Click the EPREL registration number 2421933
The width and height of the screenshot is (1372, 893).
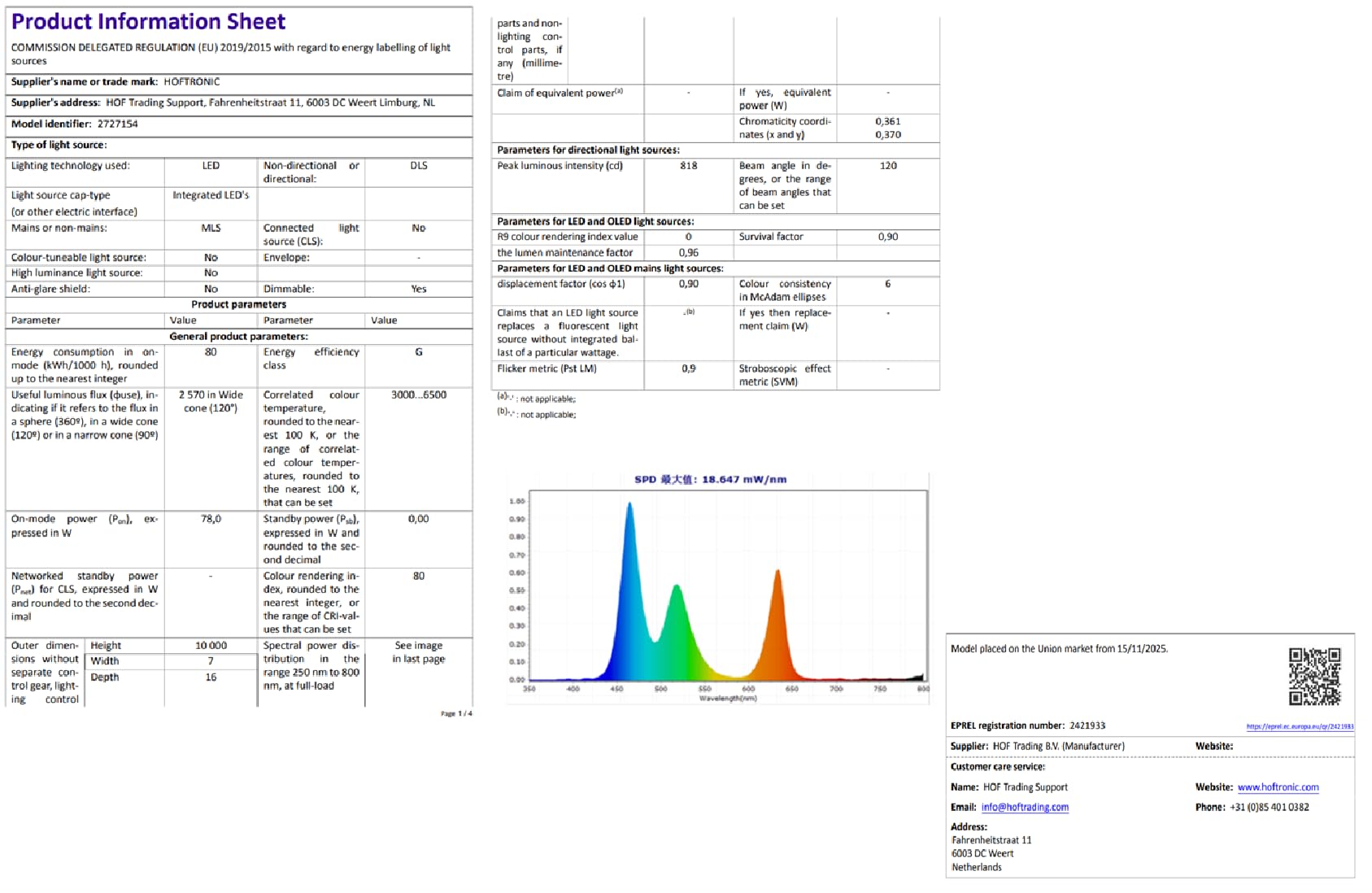tap(1087, 725)
